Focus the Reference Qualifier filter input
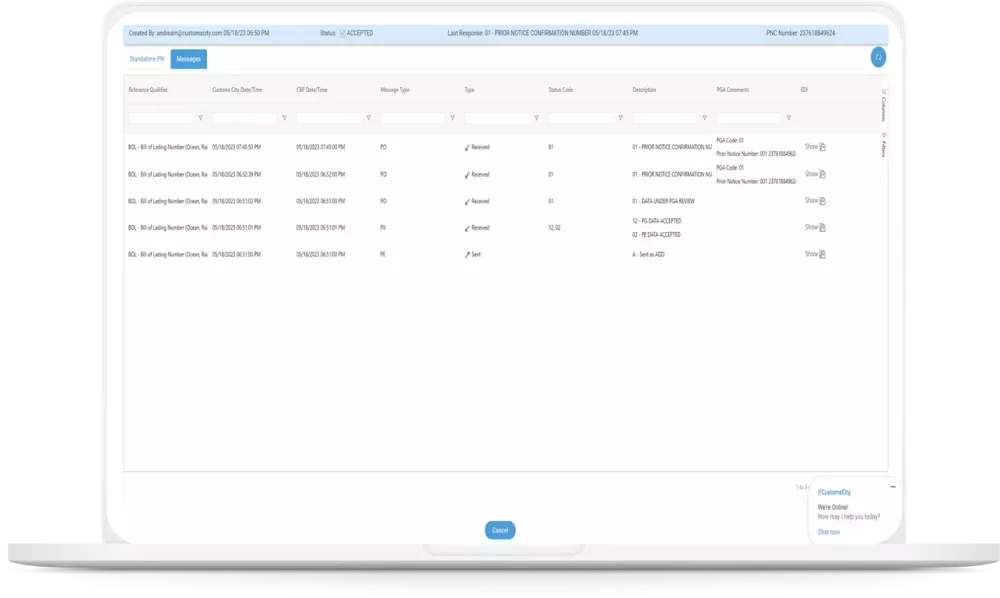Image resolution: width=1000 pixels, height=598 pixels. click(x=161, y=118)
